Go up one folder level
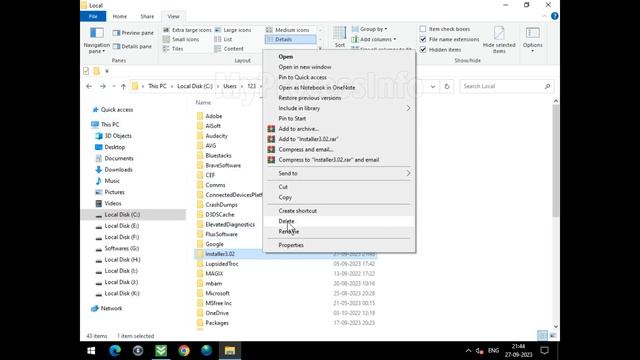The image size is (640, 360). (x=123, y=87)
